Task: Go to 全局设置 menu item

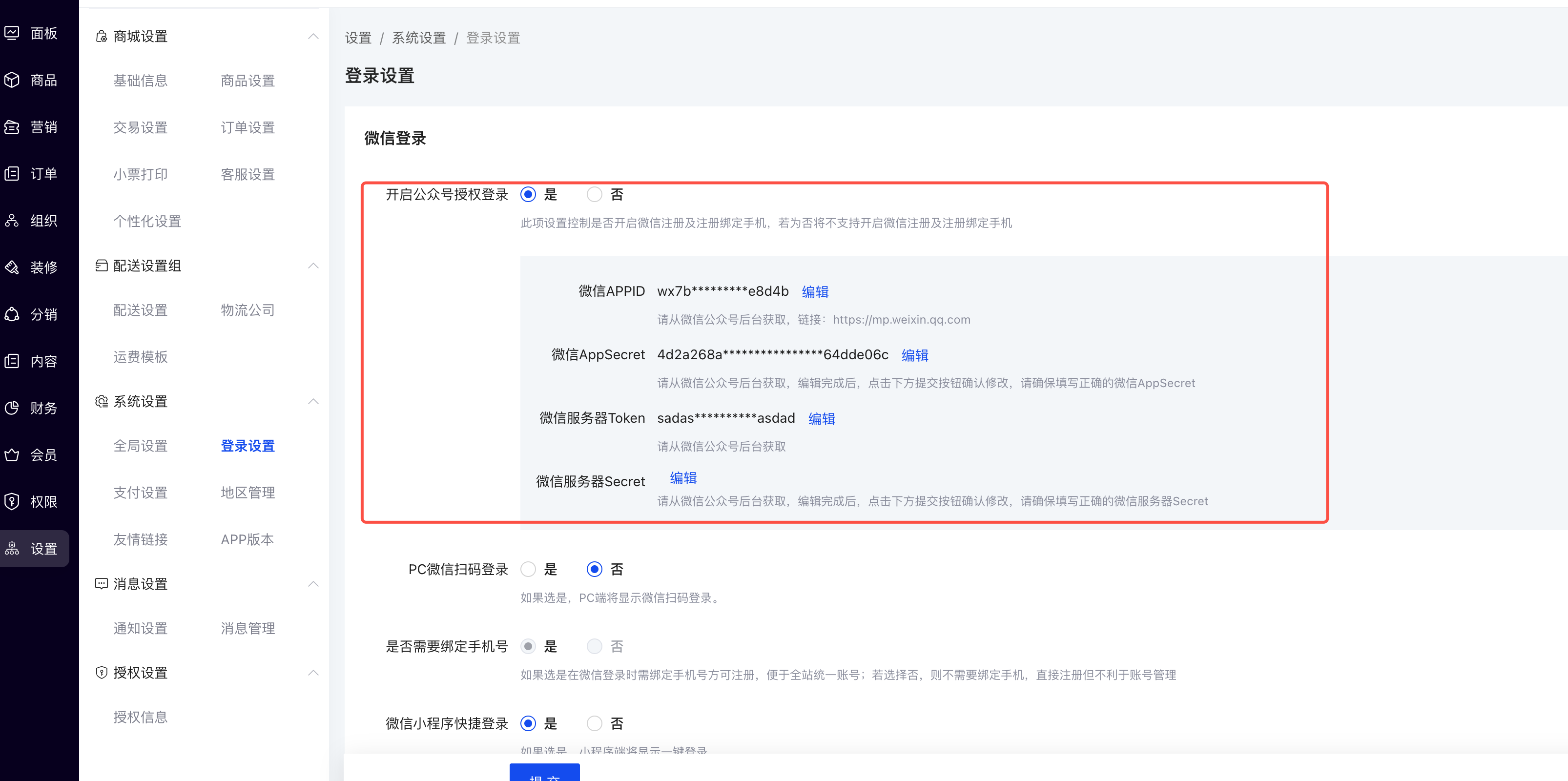Action: click(140, 446)
